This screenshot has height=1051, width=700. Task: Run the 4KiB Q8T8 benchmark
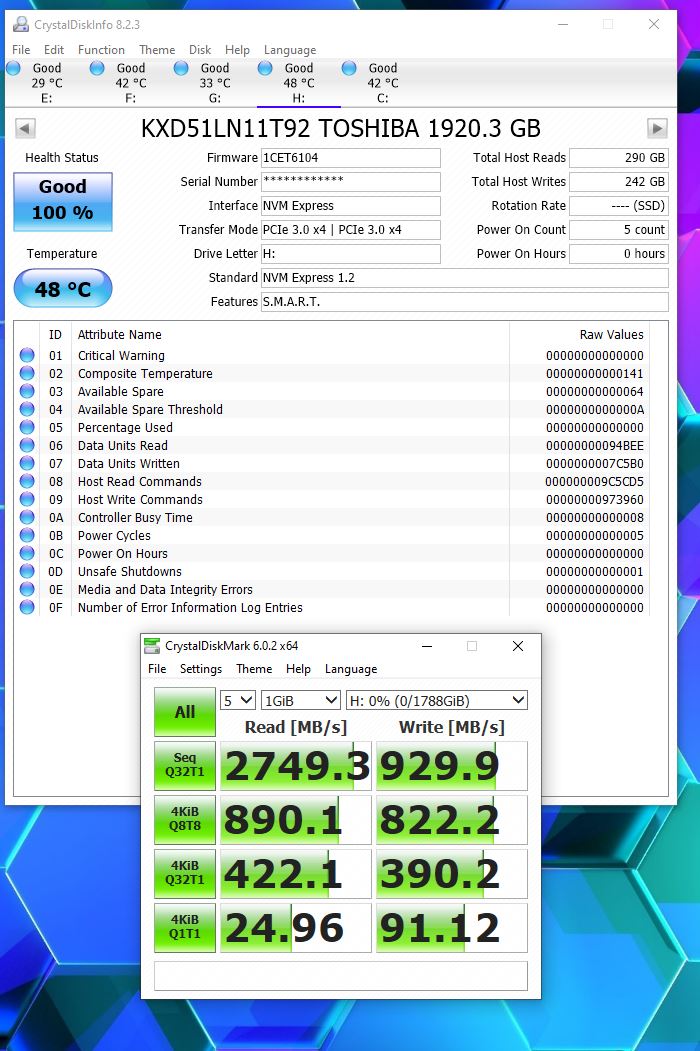tap(185, 819)
